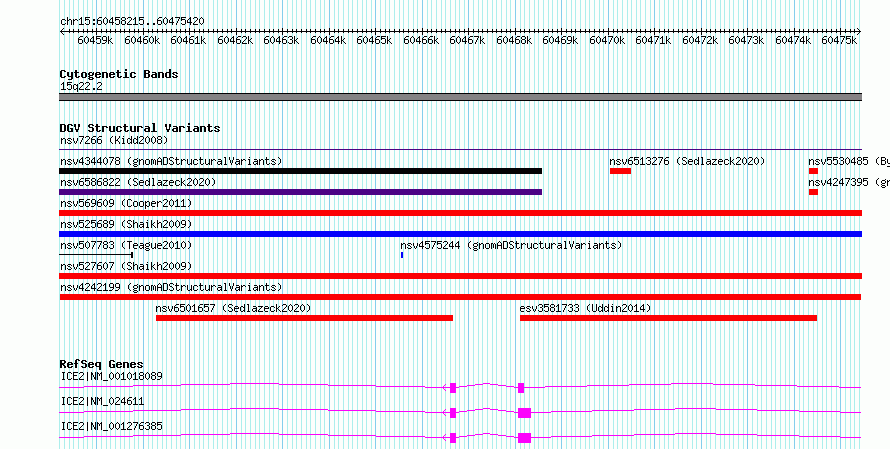Select the esv3581733 Uddin2014 red bar
The image size is (890, 449).
[x=668, y=318]
